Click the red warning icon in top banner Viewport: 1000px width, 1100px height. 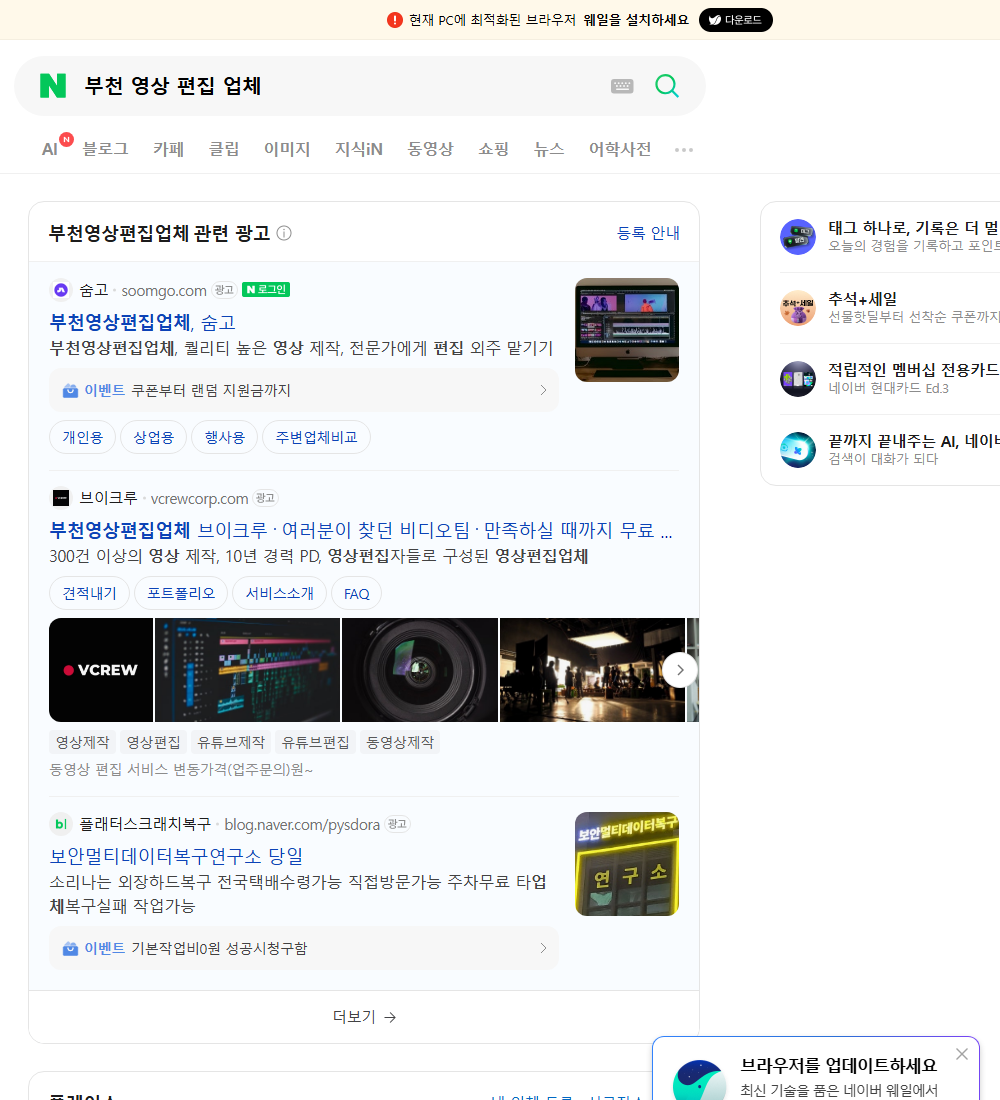pyautogui.click(x=395, y=20)
